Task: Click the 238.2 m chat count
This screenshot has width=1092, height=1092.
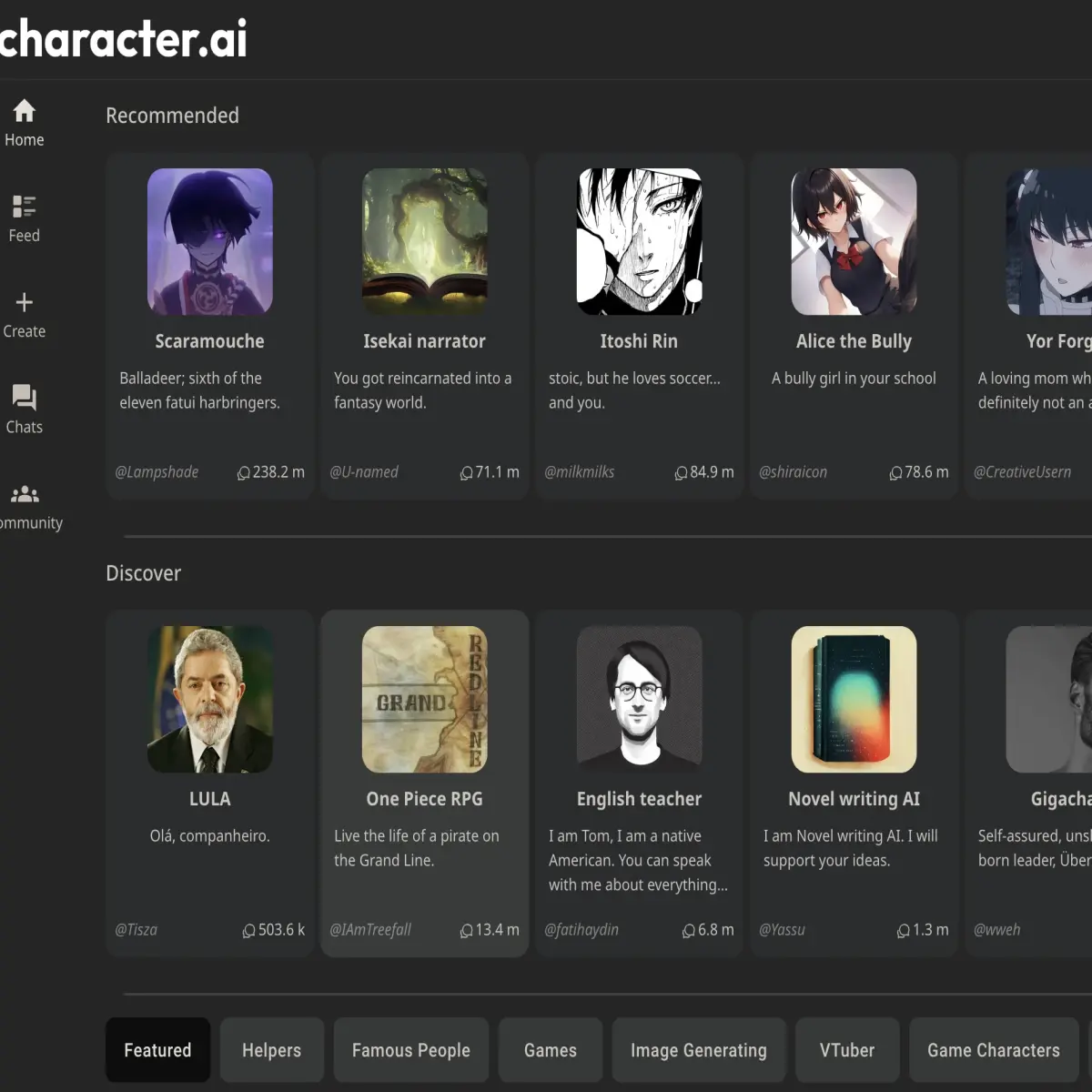Action: click(x=278, y=472)
